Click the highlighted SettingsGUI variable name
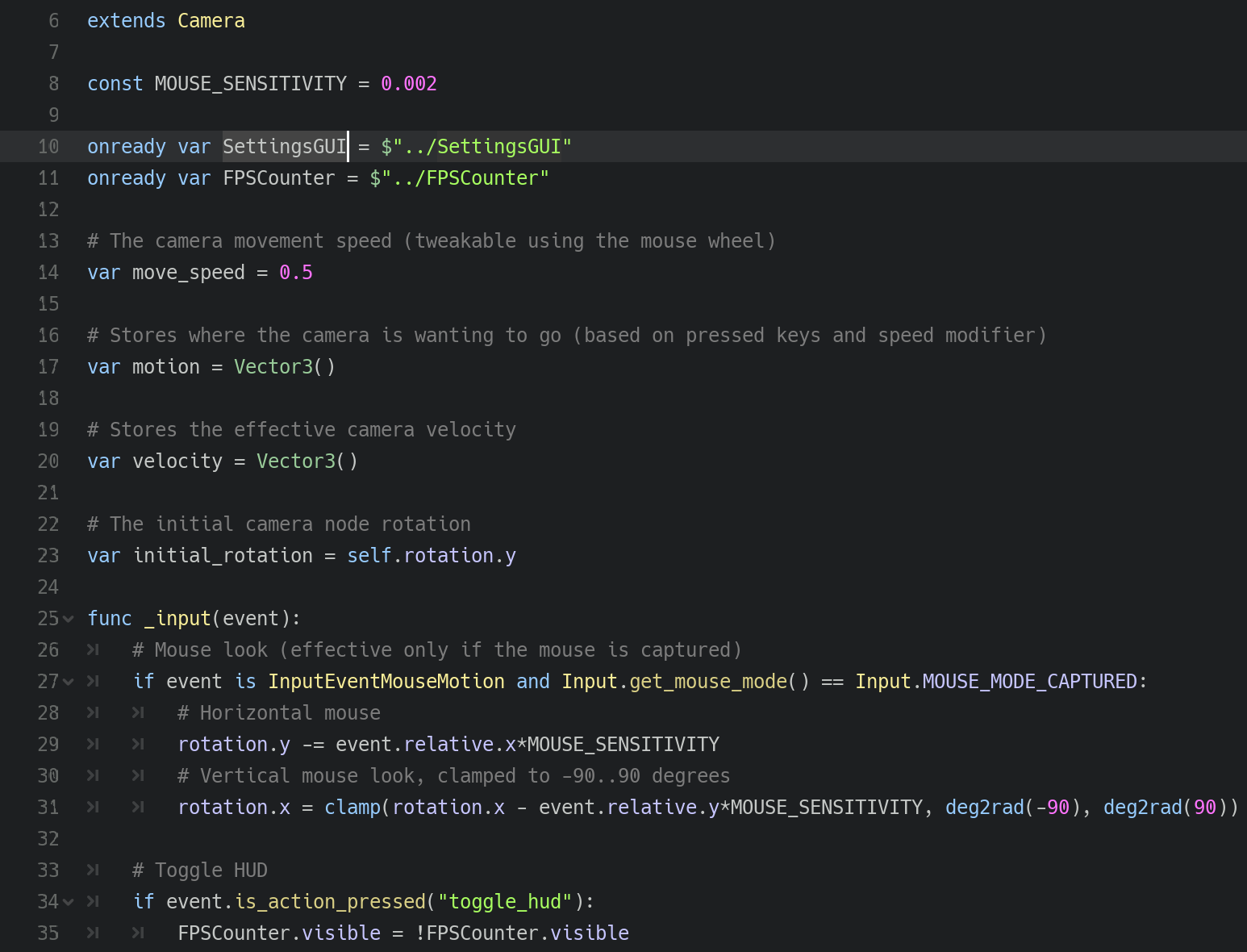Viewport: 1247px width, 952px height. [285, 147]
